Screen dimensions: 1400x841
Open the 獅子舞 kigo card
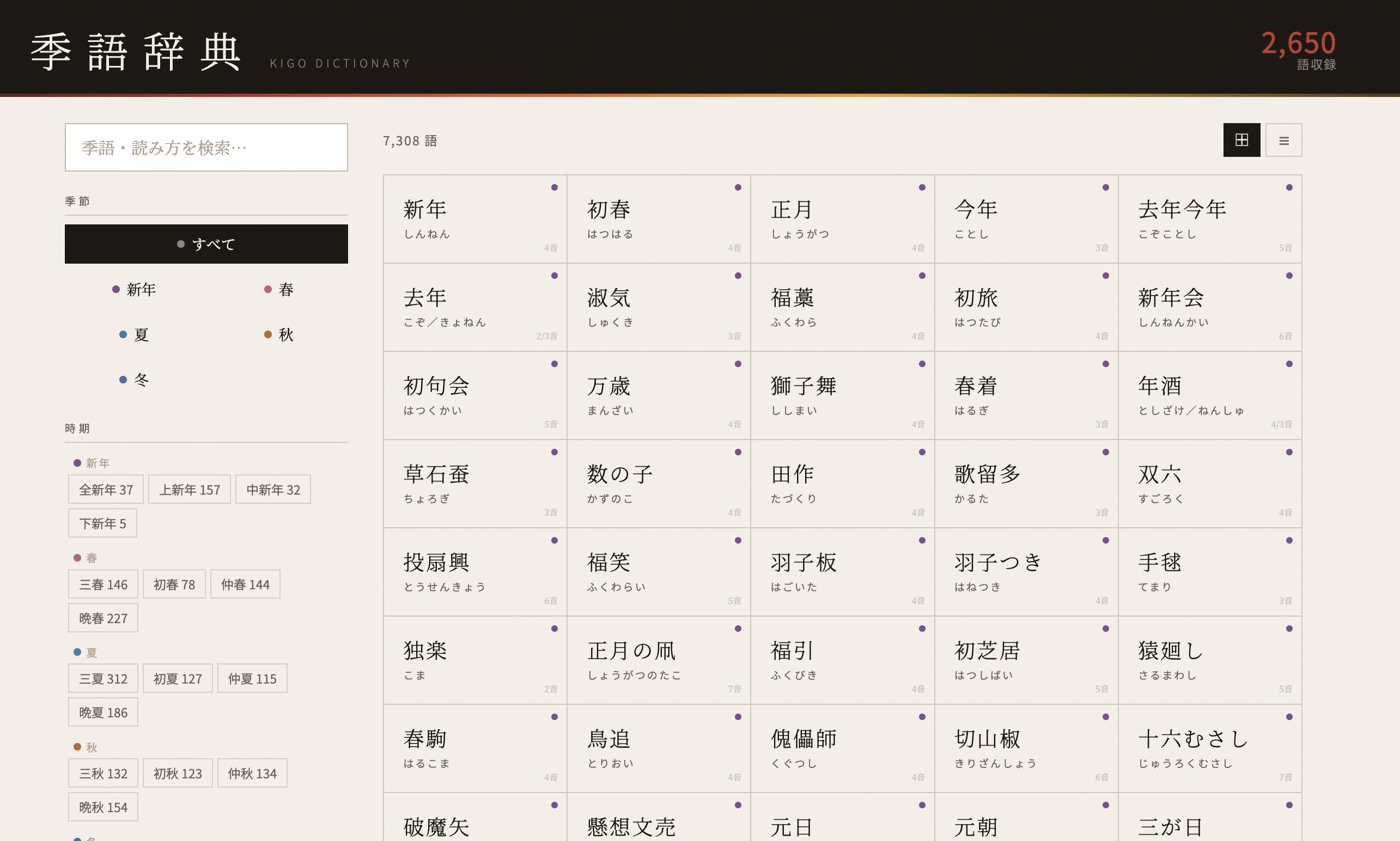point(842,395)
